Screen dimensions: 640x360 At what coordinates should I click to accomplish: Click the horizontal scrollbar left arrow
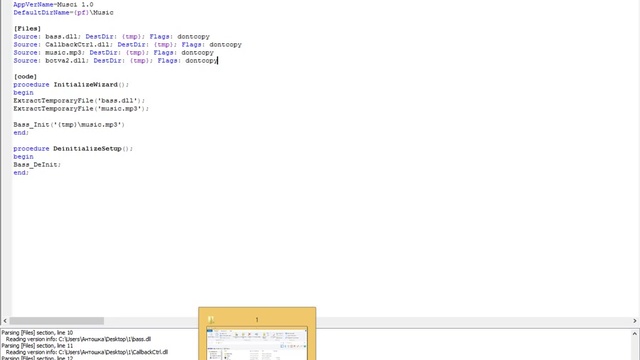[x=5, y=321]
